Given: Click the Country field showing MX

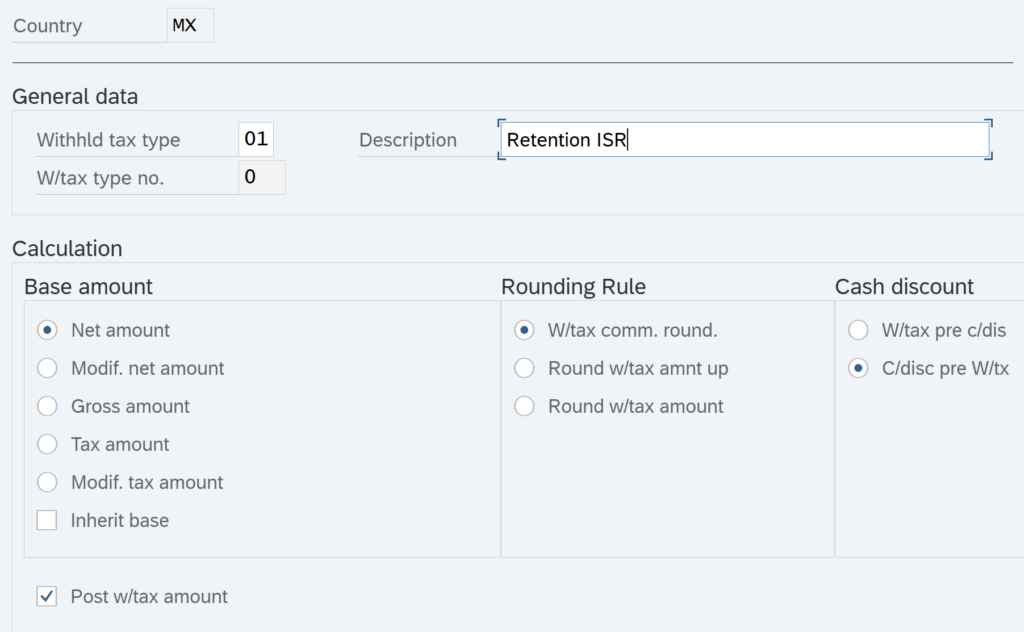Looking at the screenshot, I should coord(189,26).
